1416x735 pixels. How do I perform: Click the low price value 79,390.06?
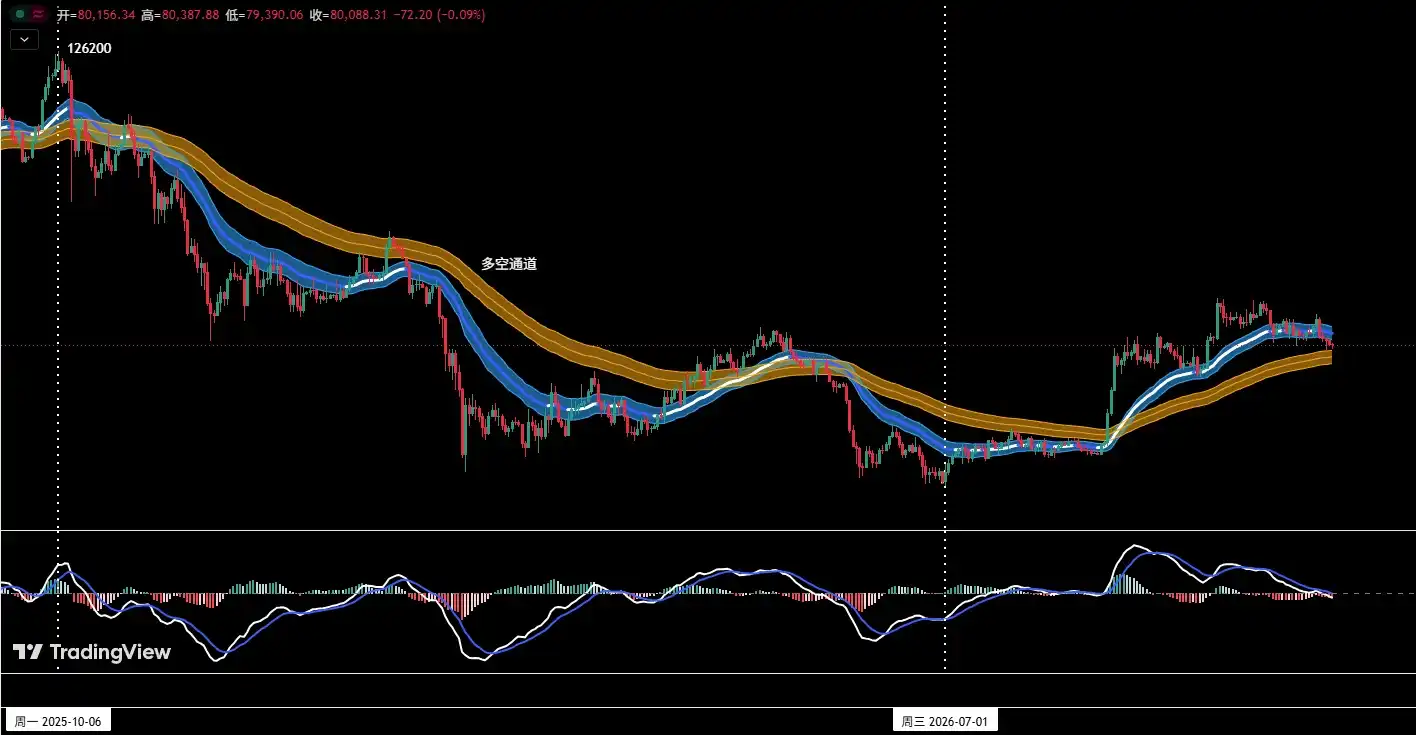point(274,15)
